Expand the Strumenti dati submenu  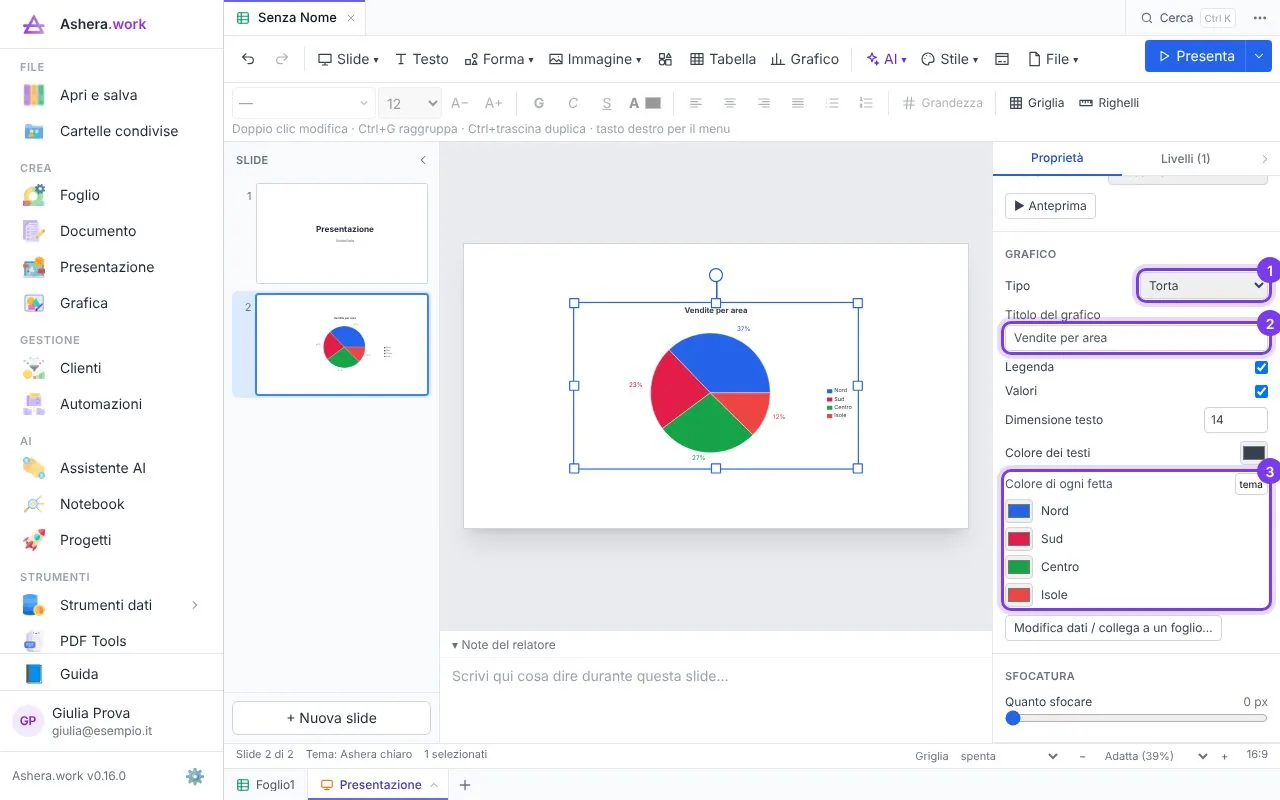click(x=195, y=605)
